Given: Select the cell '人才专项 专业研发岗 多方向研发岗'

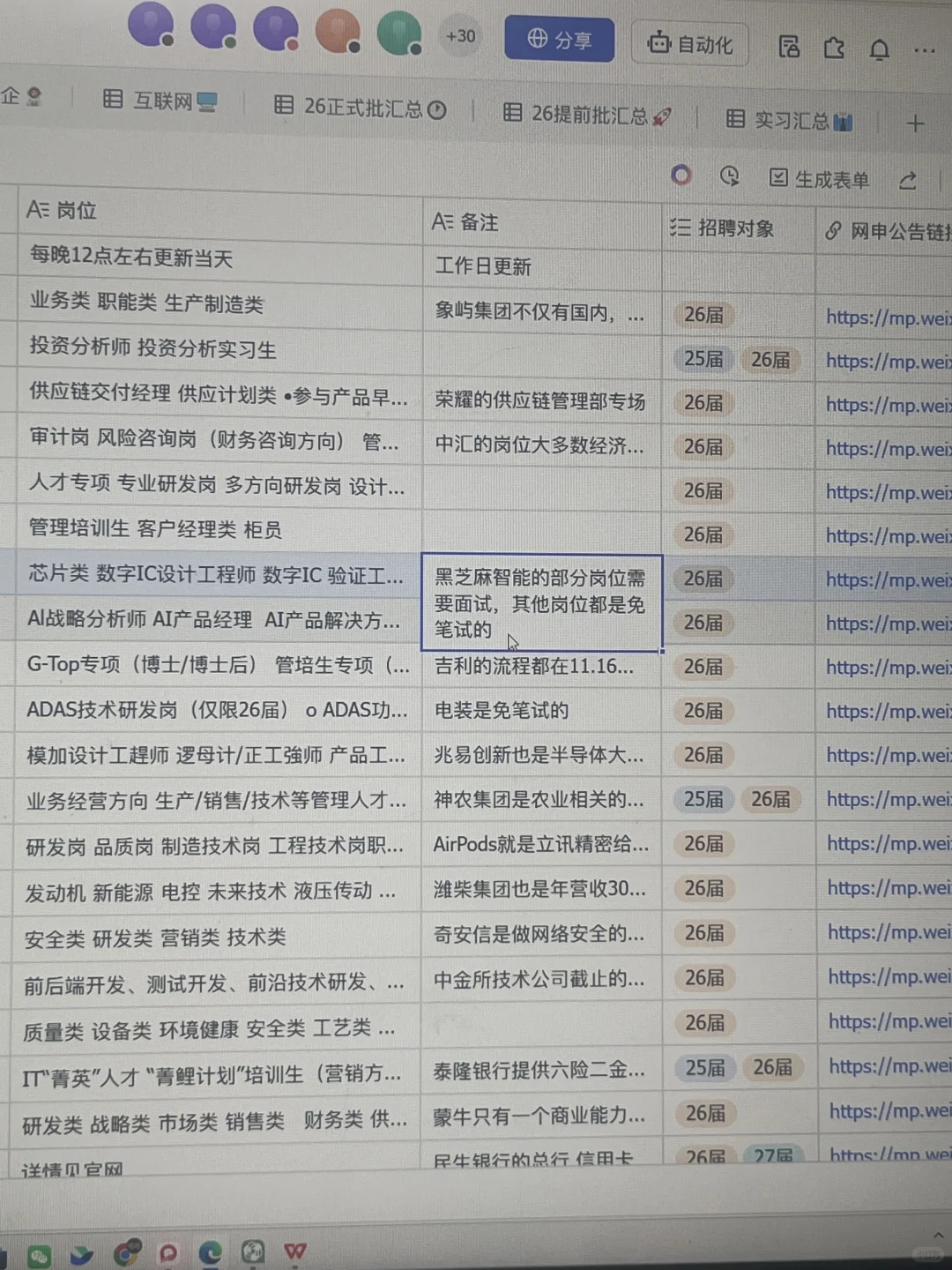Looking at the screenshot, I should (x=219, y=484).
